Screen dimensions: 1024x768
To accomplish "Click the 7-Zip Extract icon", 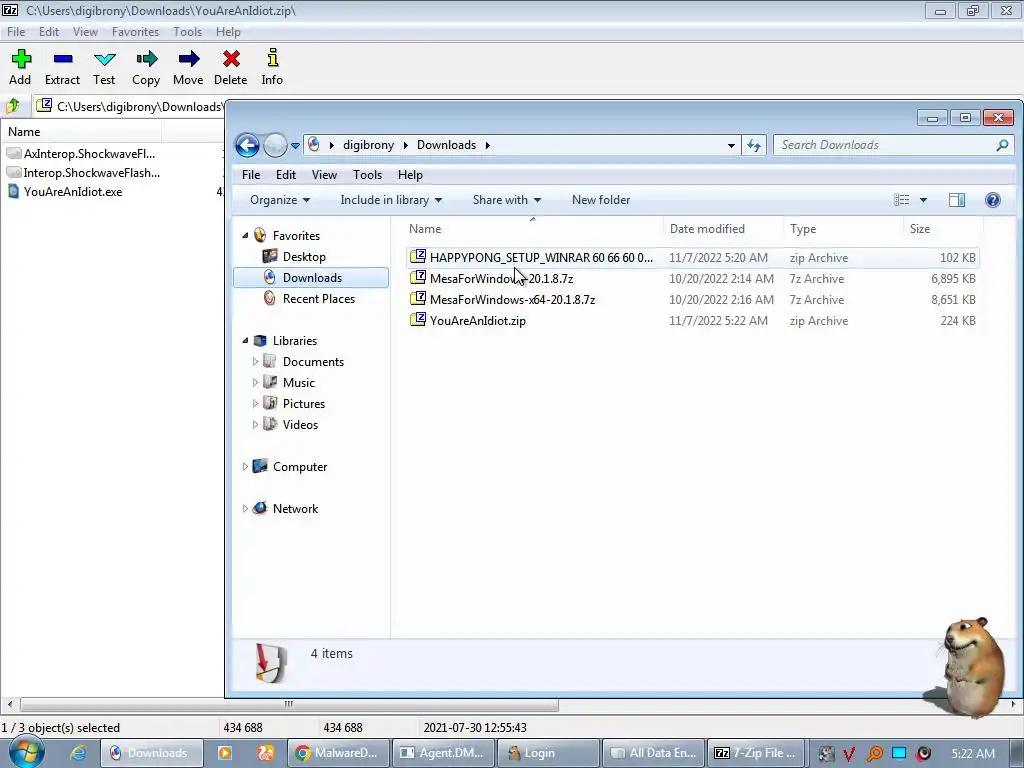I will coord(63,59).
